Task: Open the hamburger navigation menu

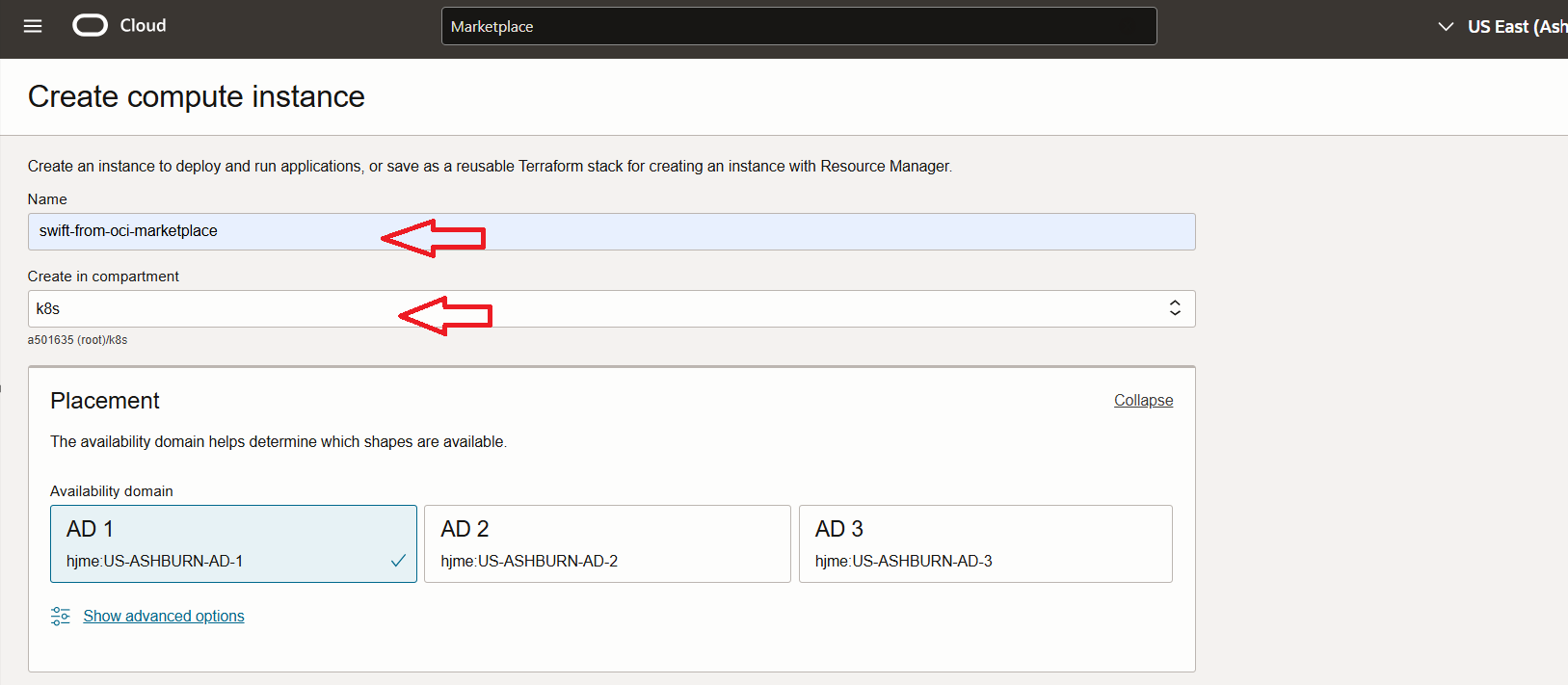Action: point(33,26)
